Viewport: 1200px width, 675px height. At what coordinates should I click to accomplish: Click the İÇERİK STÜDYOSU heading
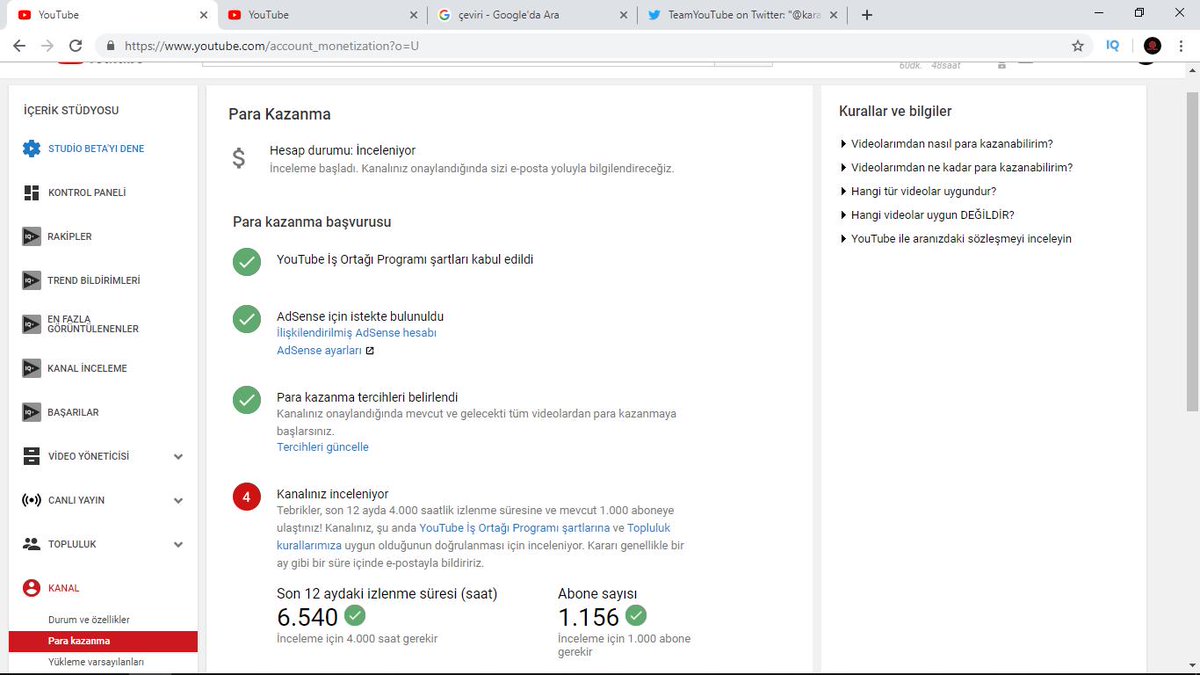tap(71, 111)
